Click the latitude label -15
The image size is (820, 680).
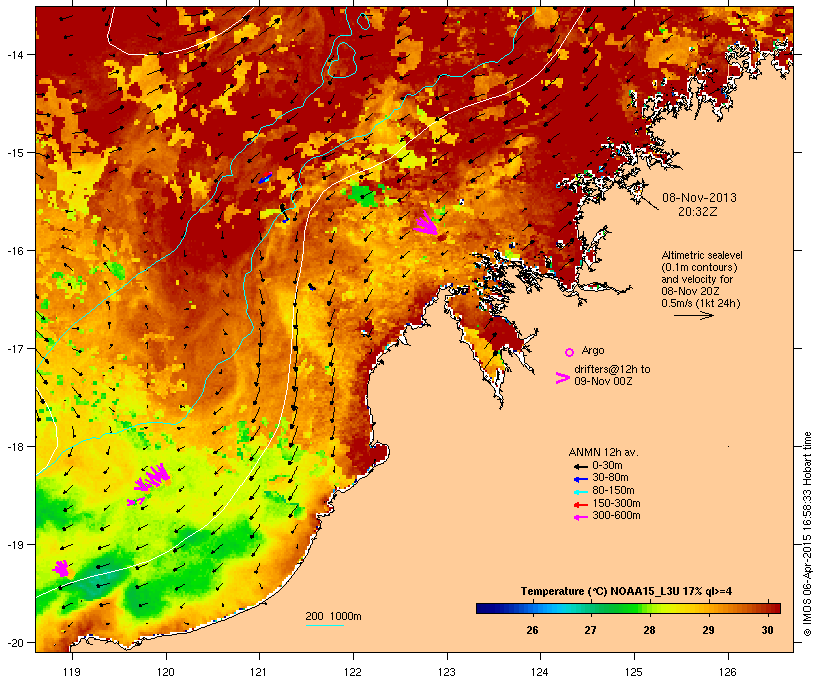click(15, 153)
